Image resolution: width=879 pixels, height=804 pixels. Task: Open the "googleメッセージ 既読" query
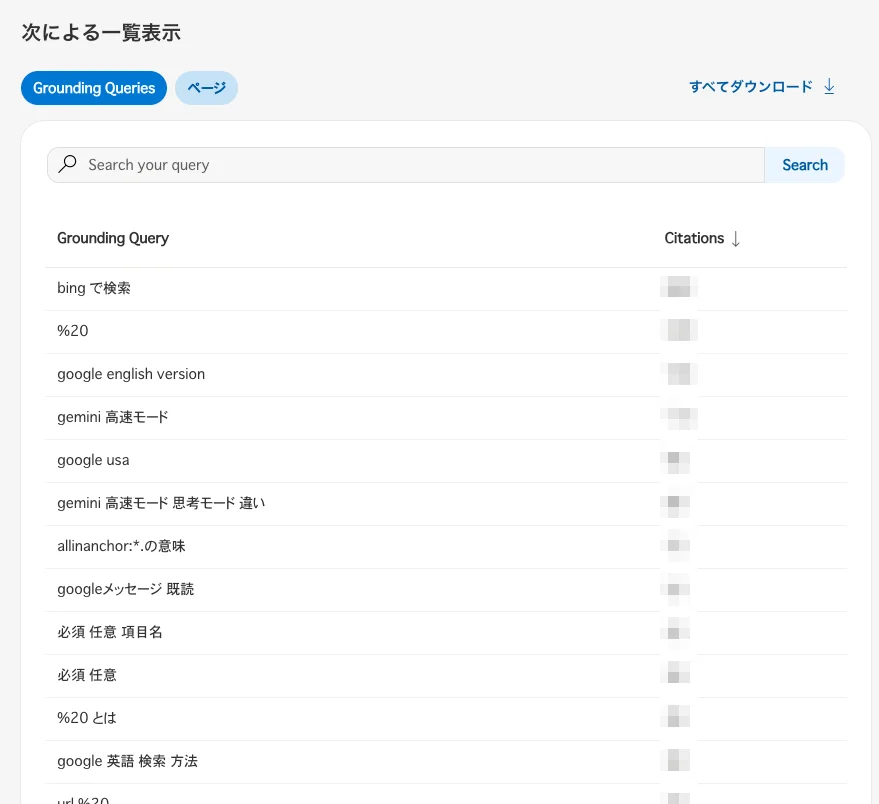[126, 589]
